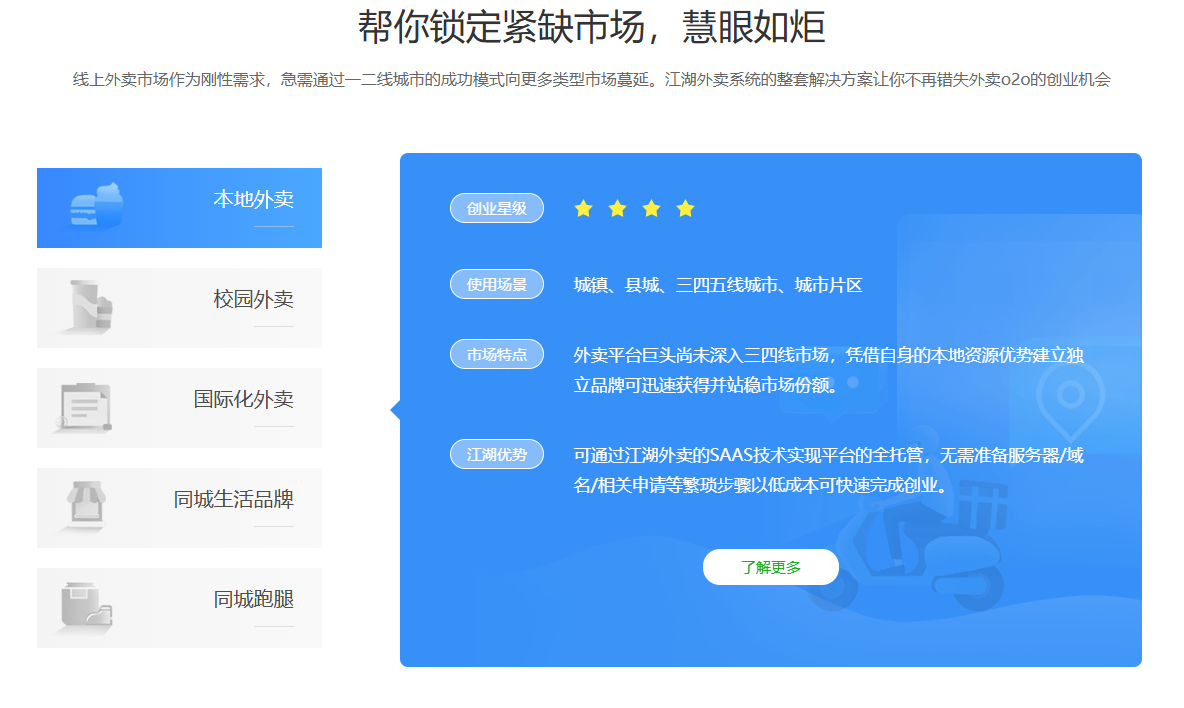Open the 国际化外卖 tab
Image resolution: width=1184 pixels, height=708 pixels.
243,399
